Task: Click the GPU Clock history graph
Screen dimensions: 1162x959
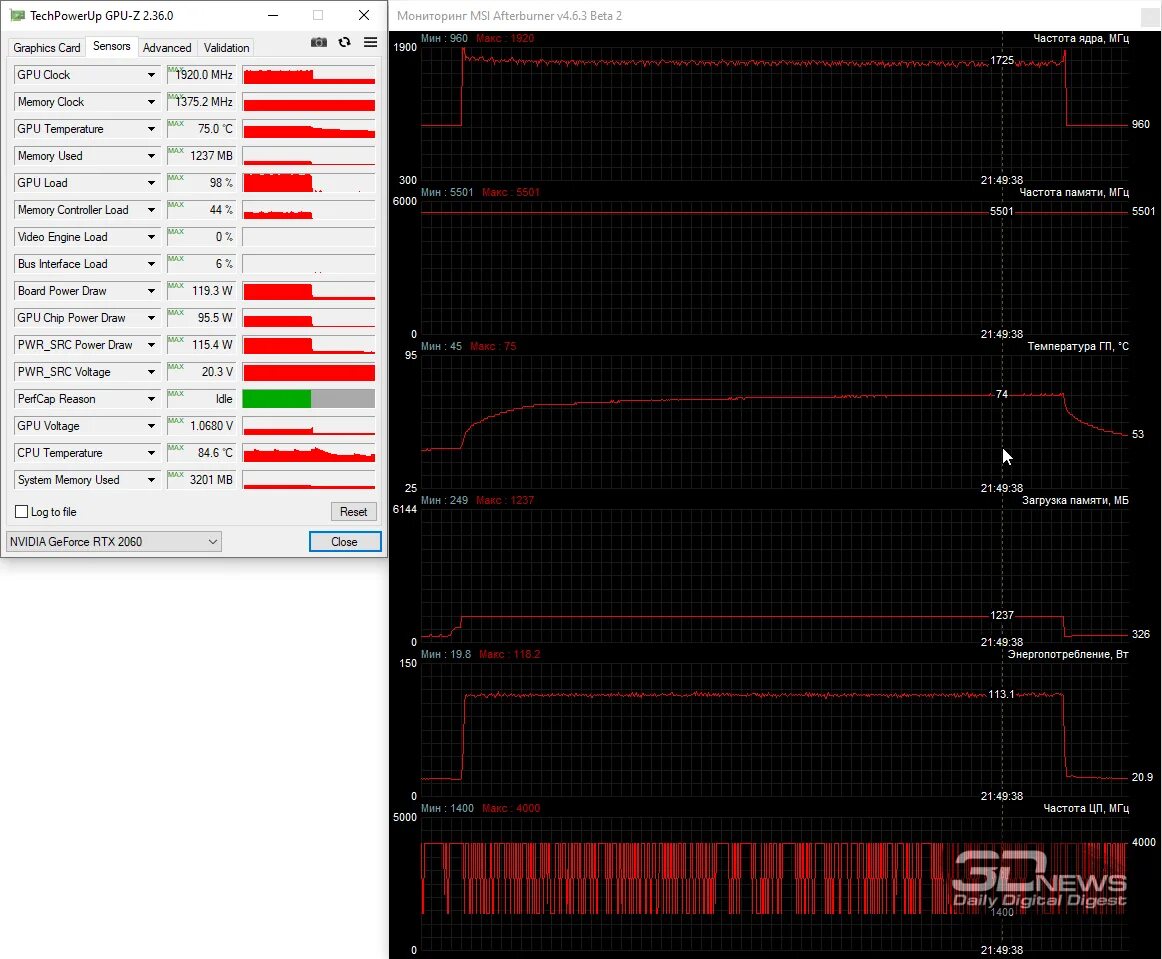Action: pyautogui.click(x=308, y=75)
